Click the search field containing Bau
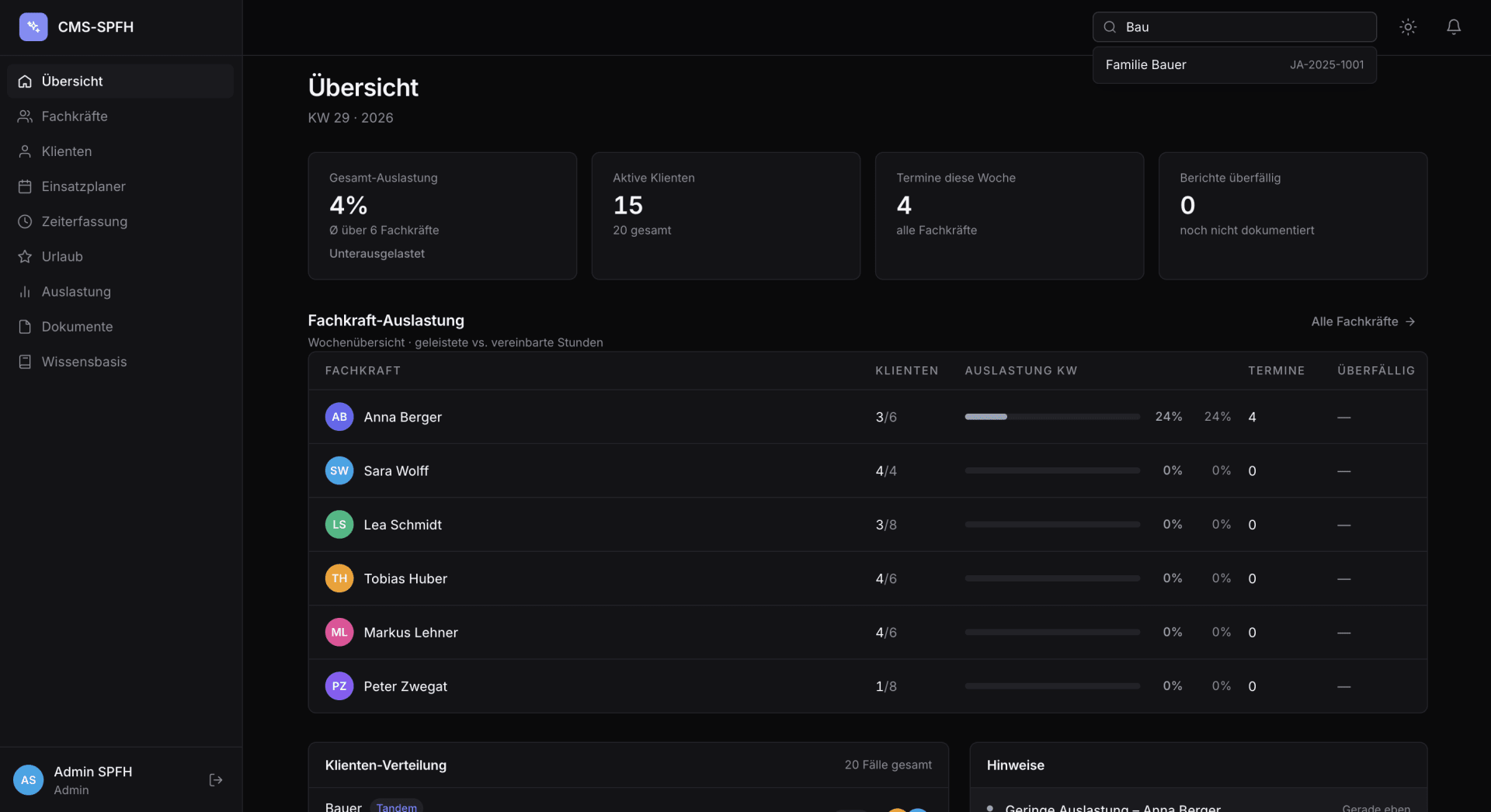1491x812 pixels. click(1235, 27)
